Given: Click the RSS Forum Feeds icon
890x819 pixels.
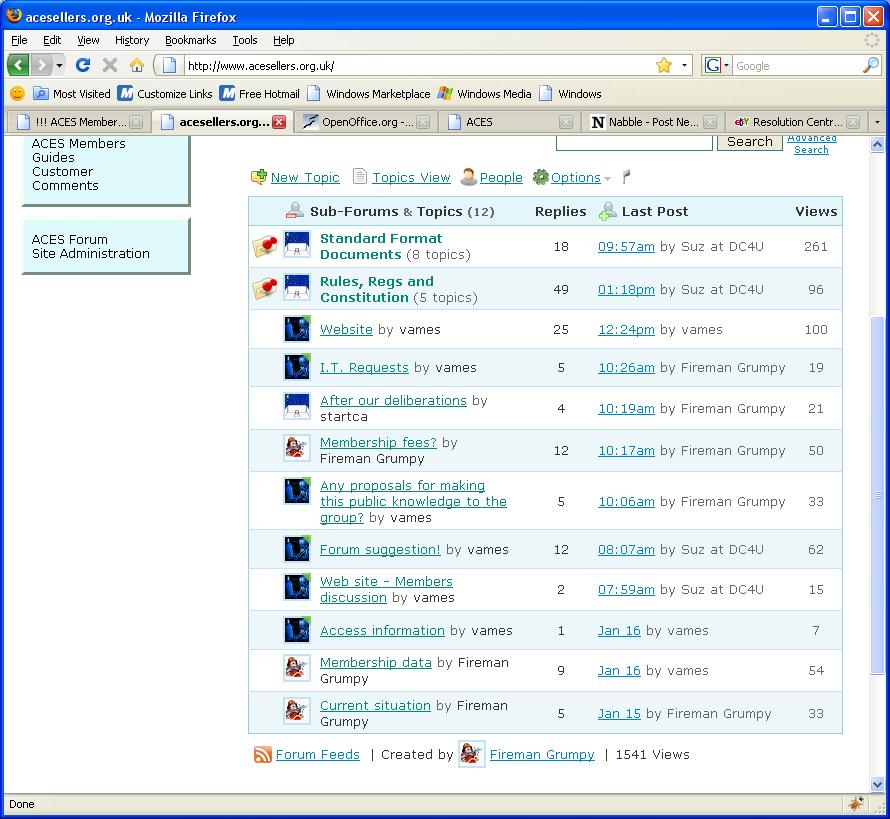Looking at the screenshot, I should 262,755.
